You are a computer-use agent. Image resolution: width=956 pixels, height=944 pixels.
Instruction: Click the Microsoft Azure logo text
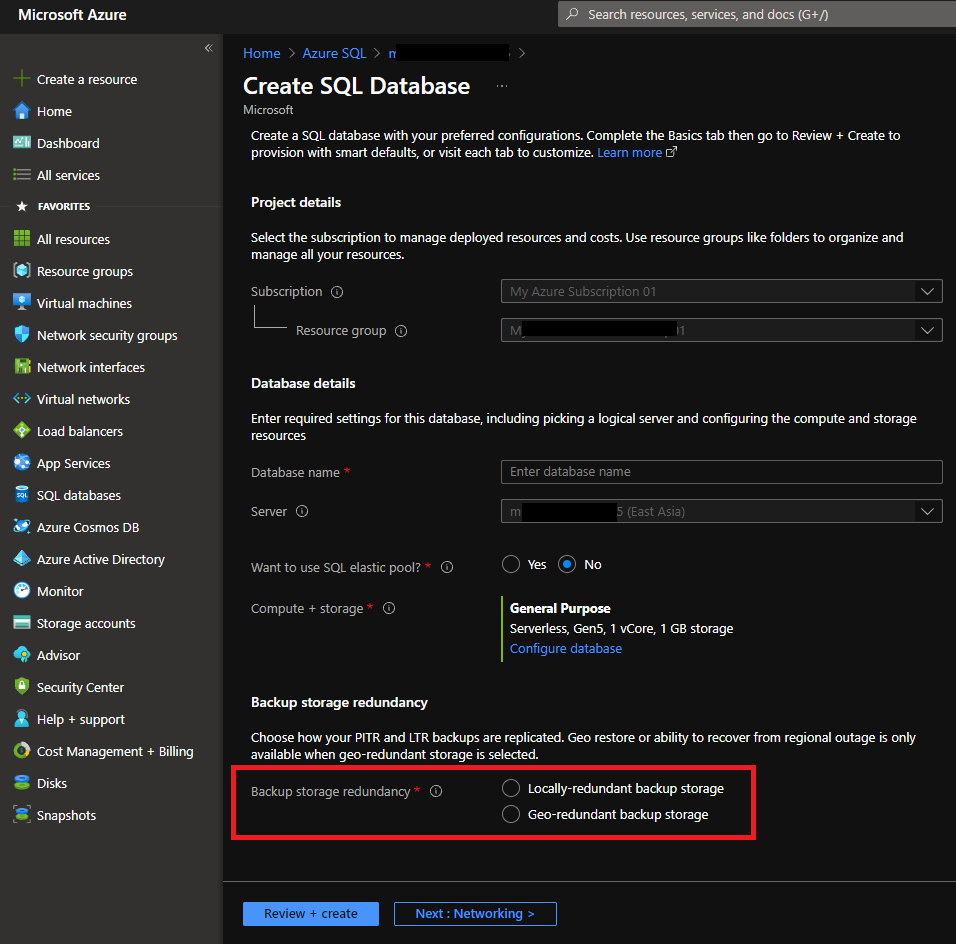coord(72,15)
